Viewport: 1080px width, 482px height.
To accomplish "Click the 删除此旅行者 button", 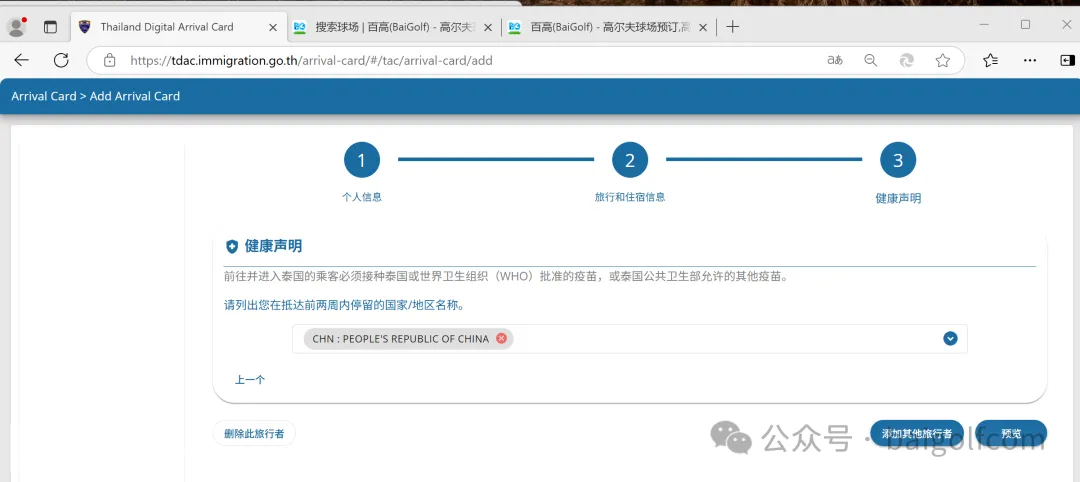I will [254, 434].
